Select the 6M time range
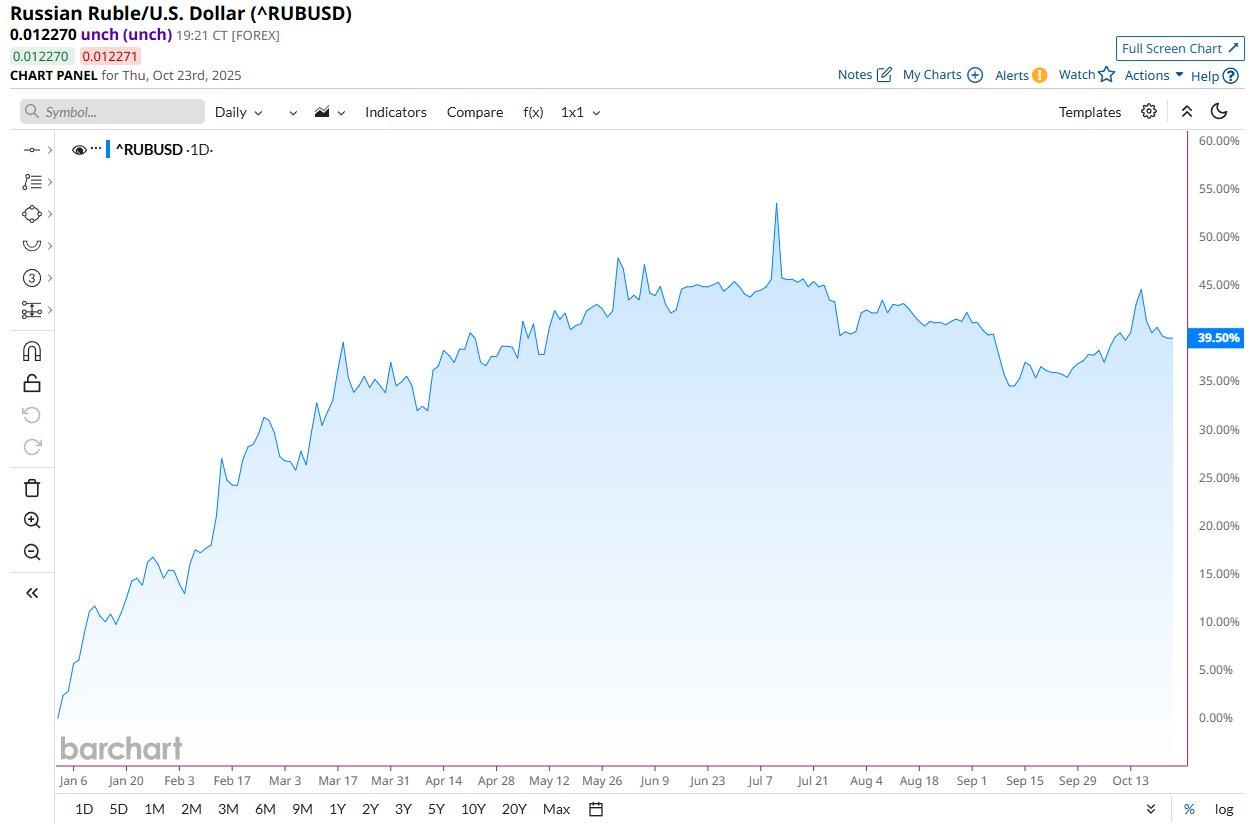The height and width of the screenshot is (825, 1248). [x=265, y=809]
